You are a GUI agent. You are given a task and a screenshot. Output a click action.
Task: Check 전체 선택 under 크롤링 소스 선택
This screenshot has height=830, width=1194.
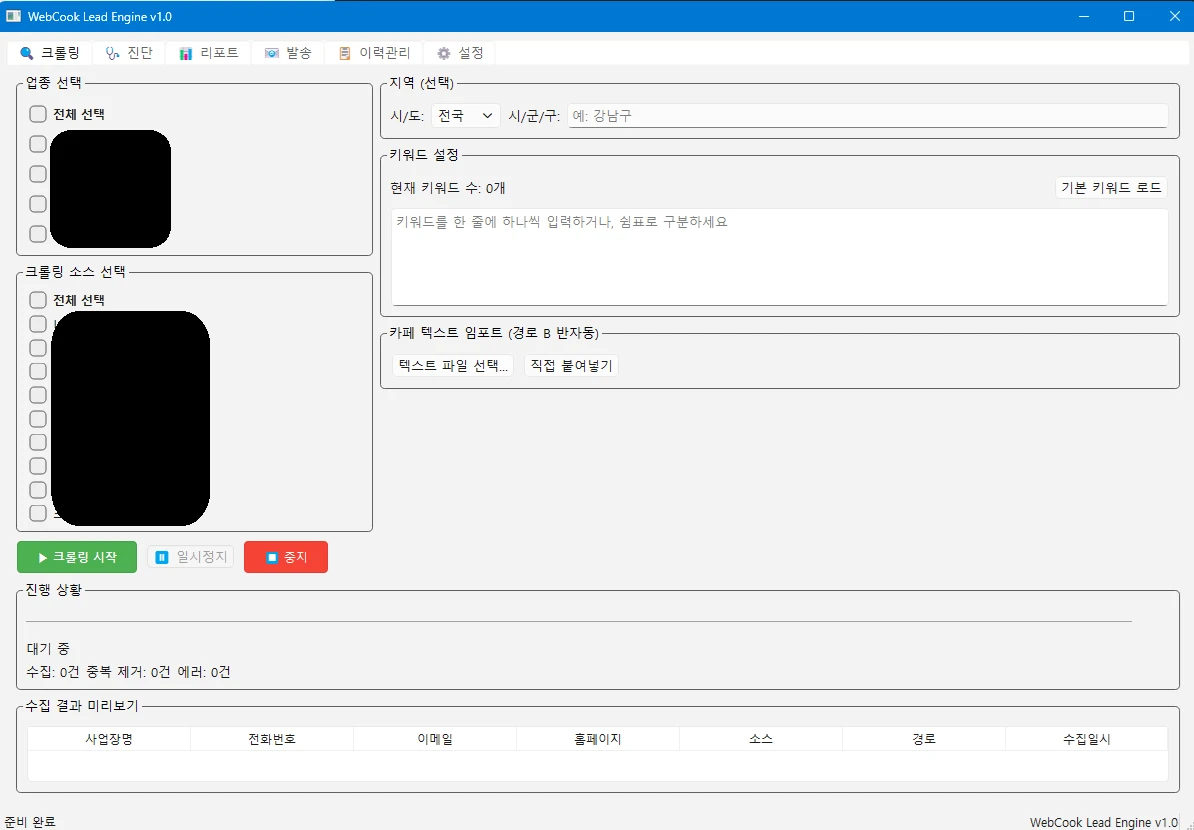coord(67,300)
